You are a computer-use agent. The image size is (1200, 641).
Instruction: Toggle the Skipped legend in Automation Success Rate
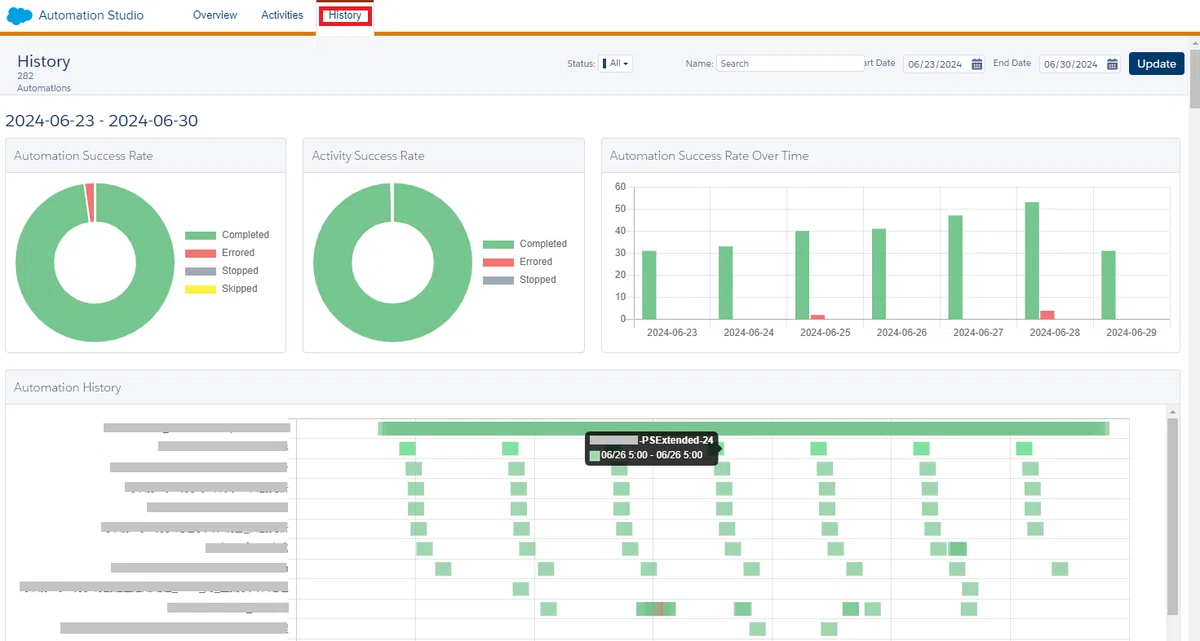click(221, 289)
